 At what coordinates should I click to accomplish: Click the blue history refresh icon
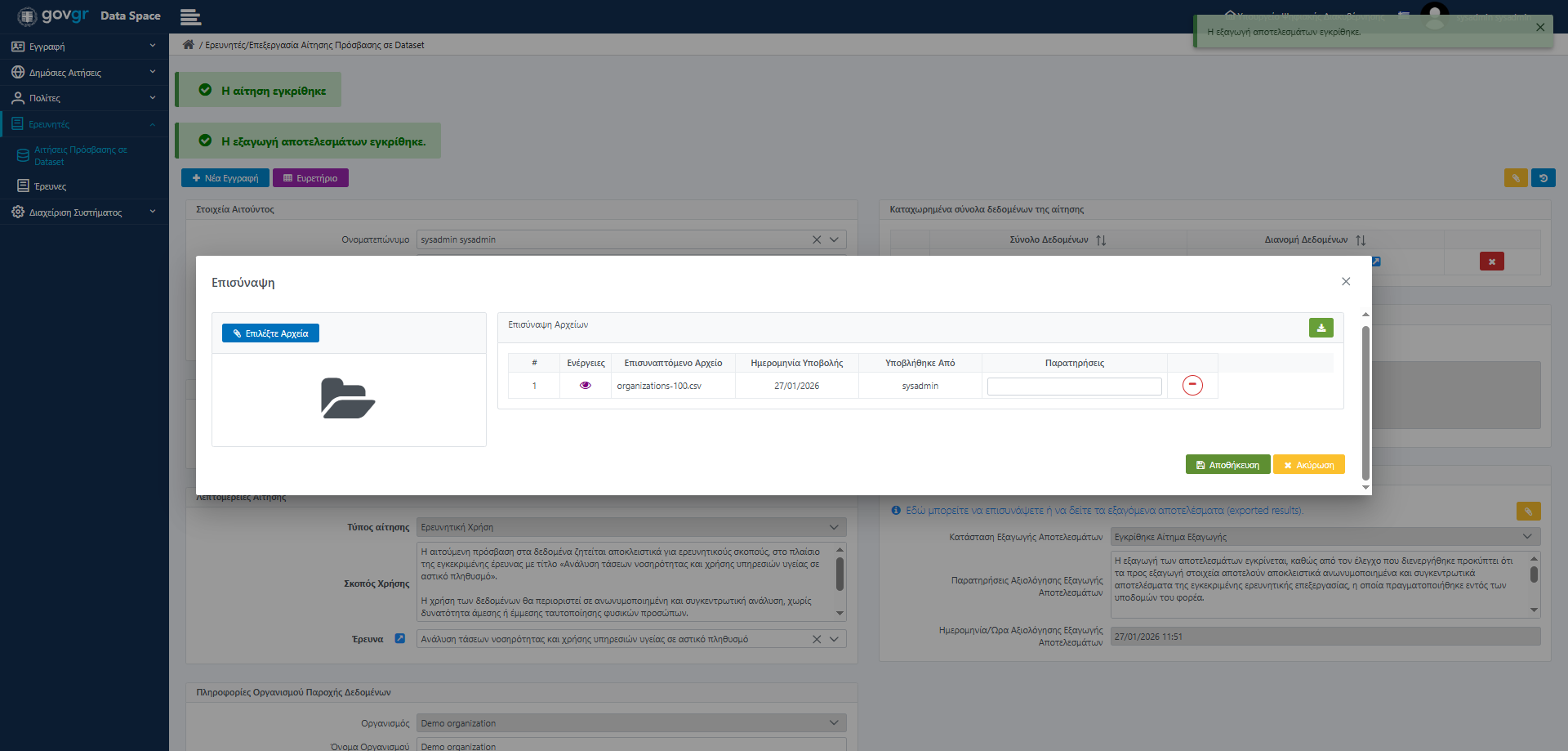[x=1543, y=178]
